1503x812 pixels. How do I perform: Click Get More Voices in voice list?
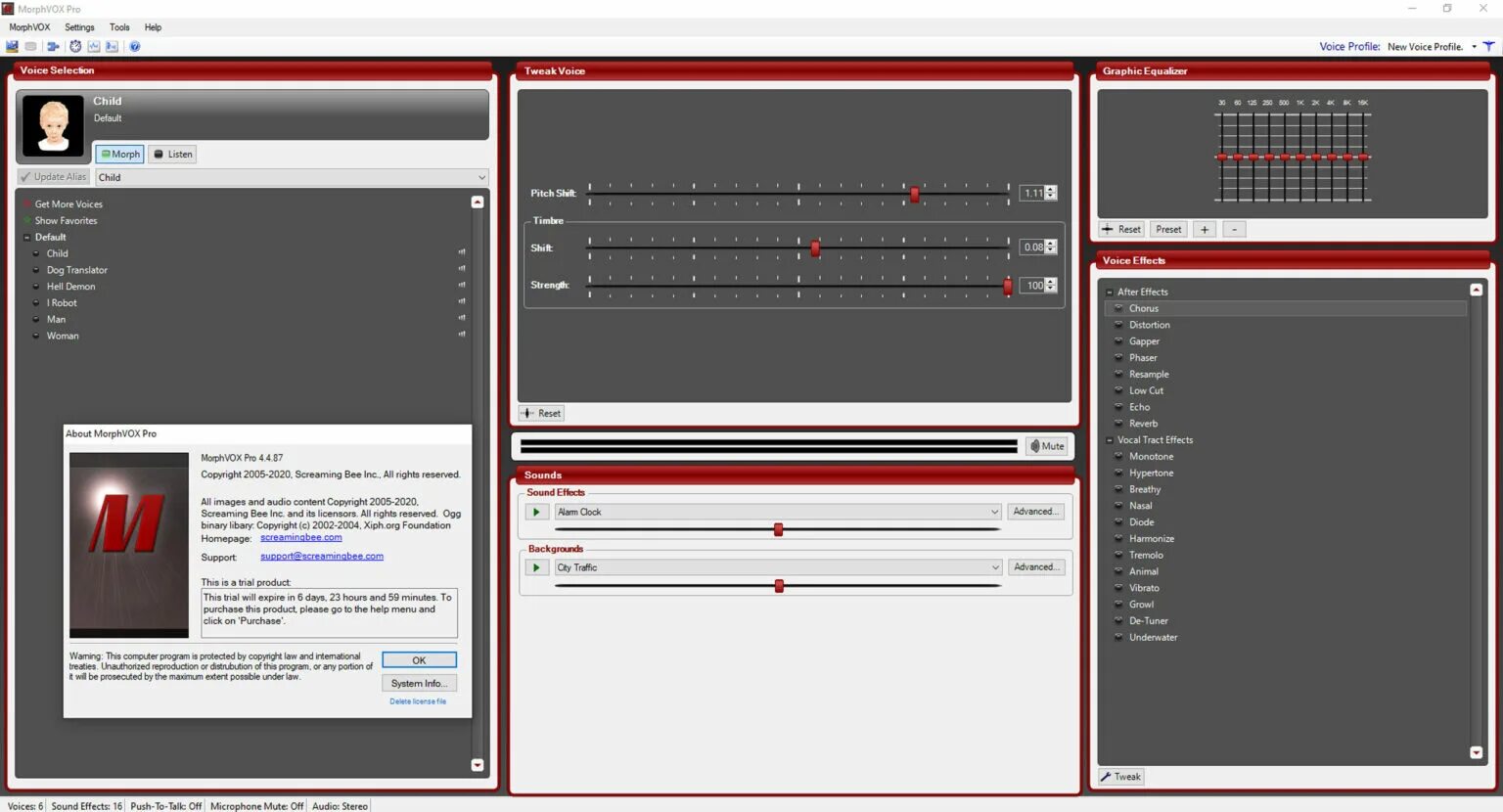coord(68,204)
